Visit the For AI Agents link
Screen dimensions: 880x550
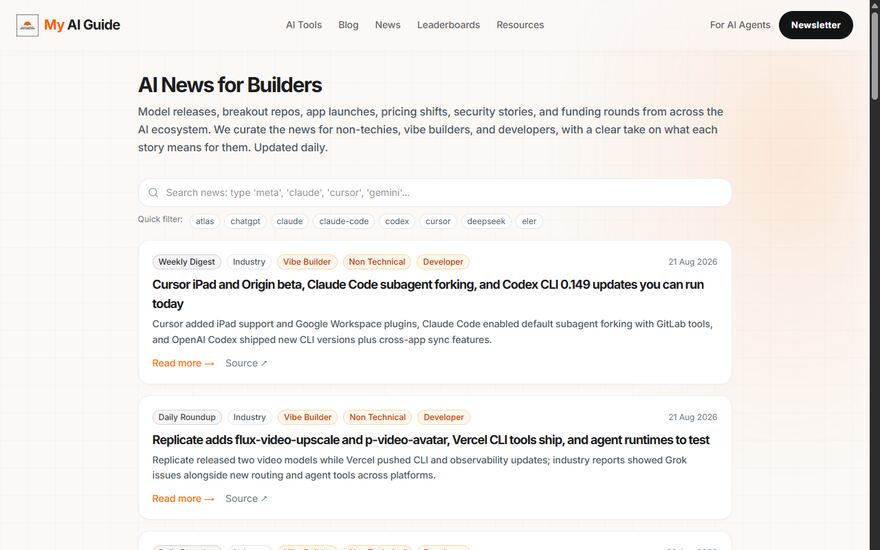[x=740, y=25]
